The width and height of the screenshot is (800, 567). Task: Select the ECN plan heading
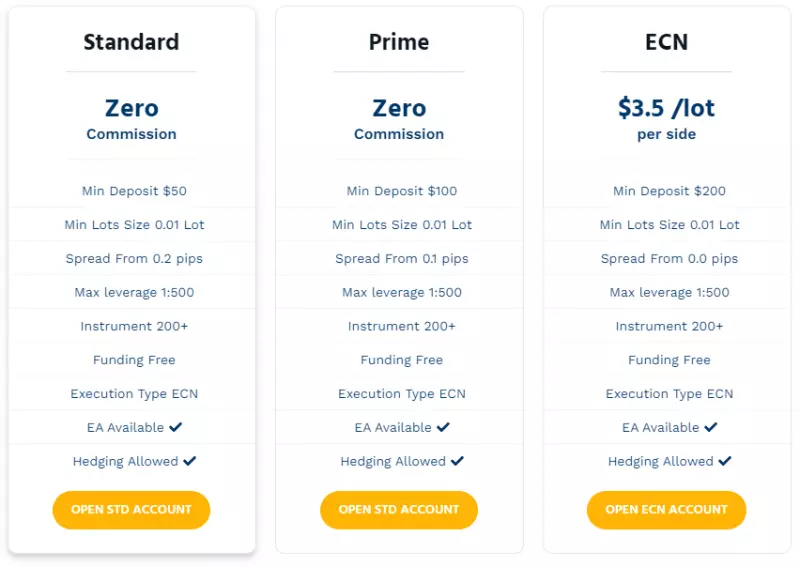click(x=666, y=42)
